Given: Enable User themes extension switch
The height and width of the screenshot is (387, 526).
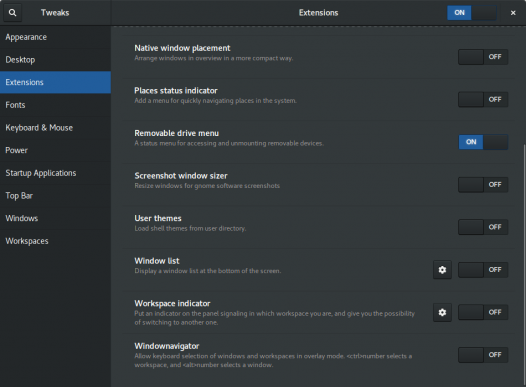Looking at the screenshot, I should (x=483, y=227).
